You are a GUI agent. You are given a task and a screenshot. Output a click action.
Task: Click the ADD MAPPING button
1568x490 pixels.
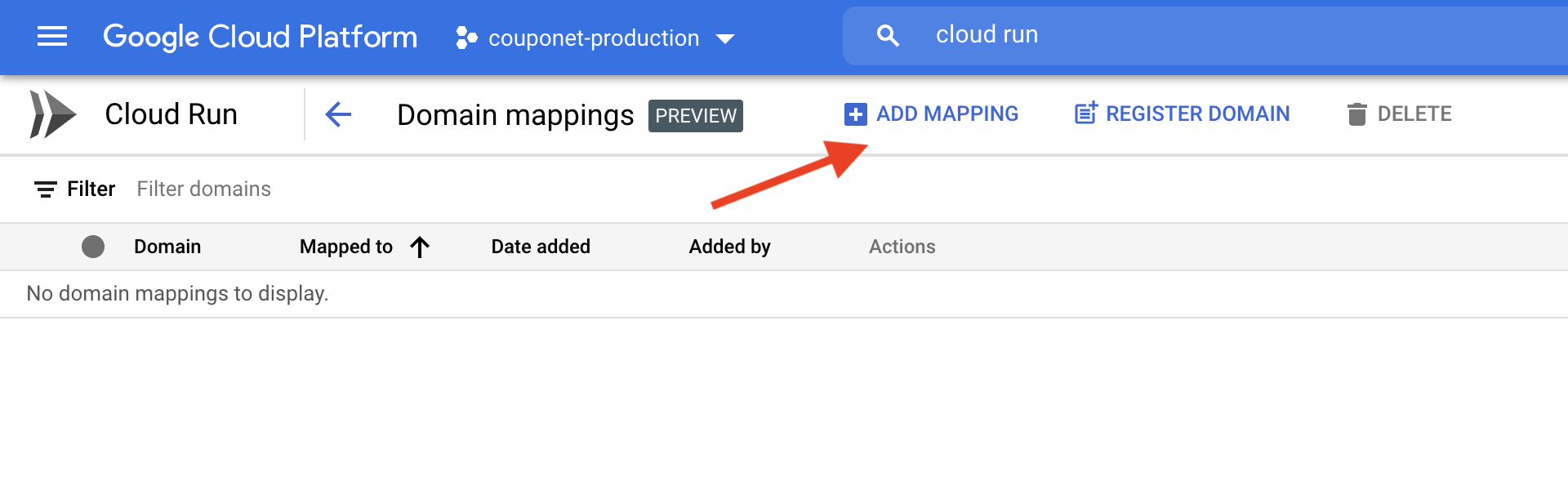[x=932, y=114]
